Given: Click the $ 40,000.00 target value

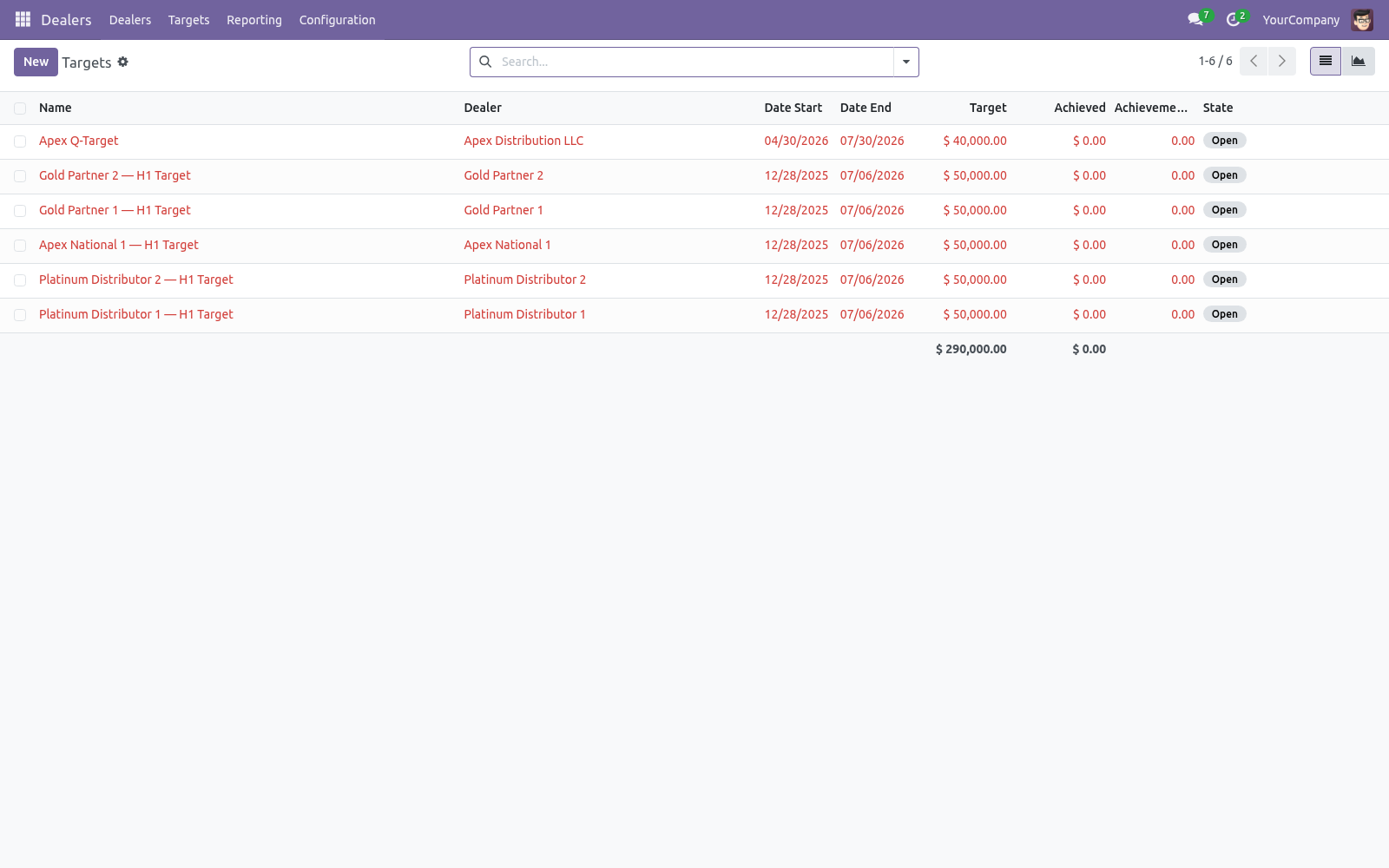Looking at the screenshot, I should (x=975, y=141).
